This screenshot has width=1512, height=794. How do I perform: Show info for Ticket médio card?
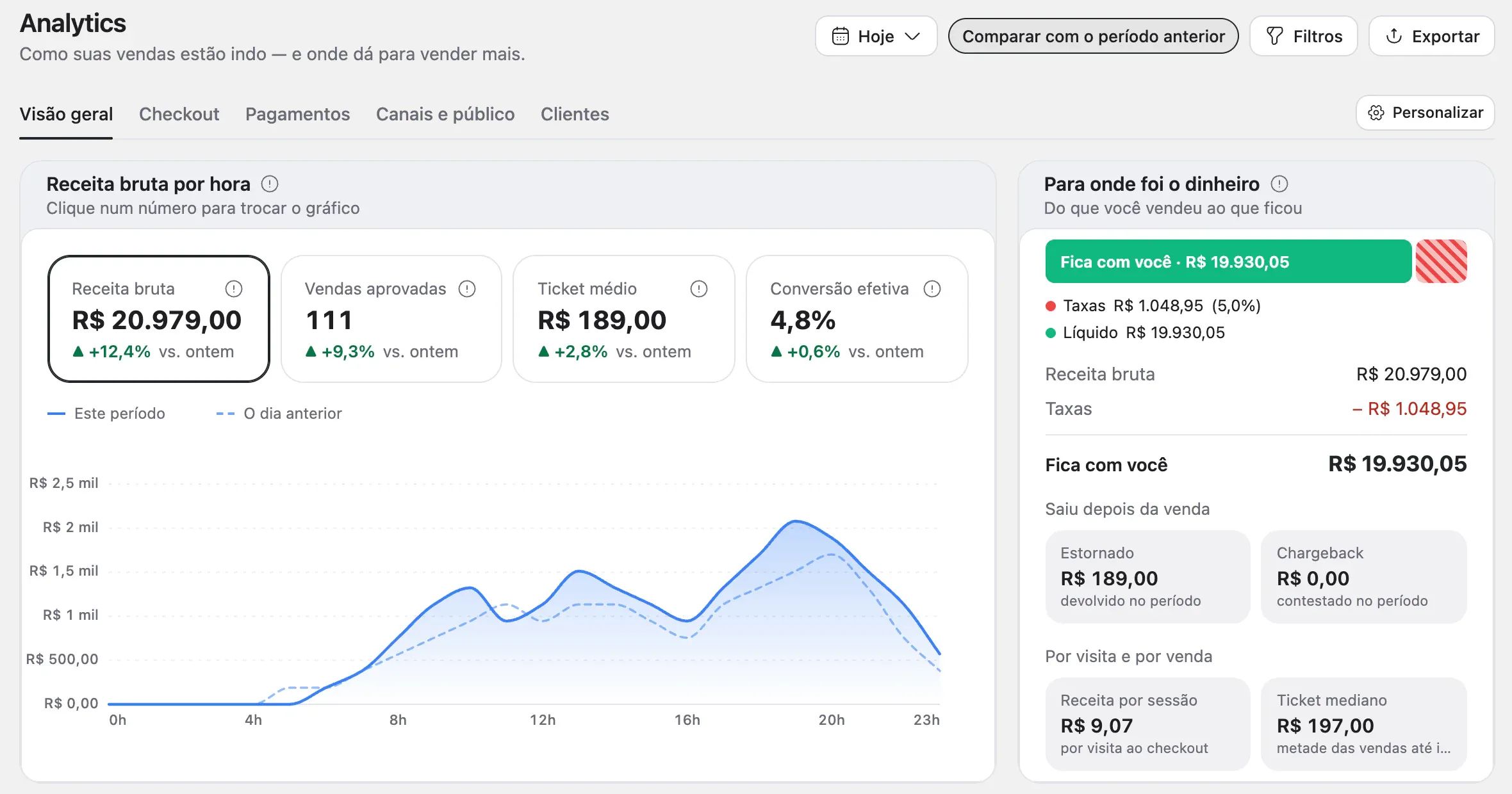tap(699, 289)
